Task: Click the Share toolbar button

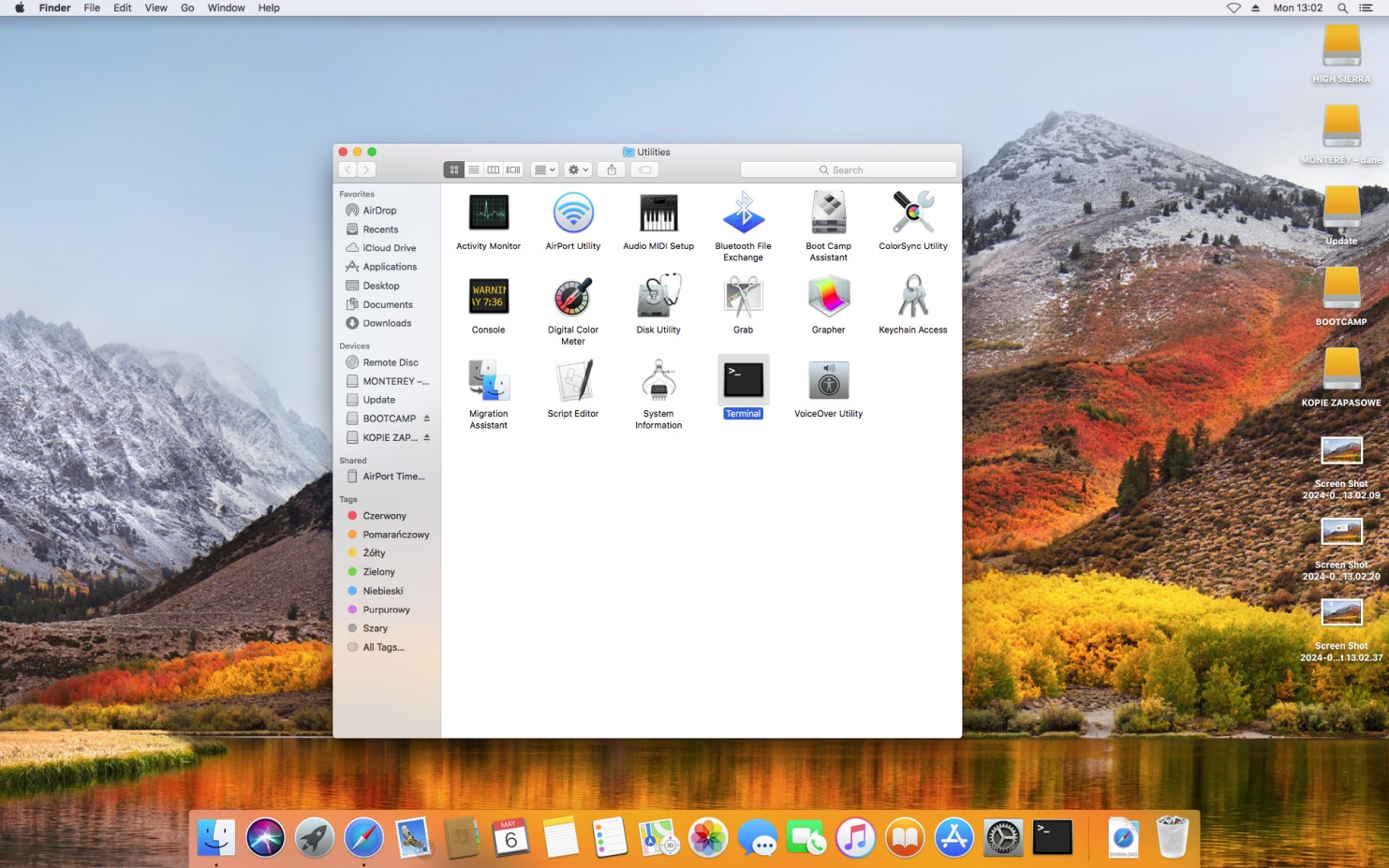Action: click(x=612, y=169)
